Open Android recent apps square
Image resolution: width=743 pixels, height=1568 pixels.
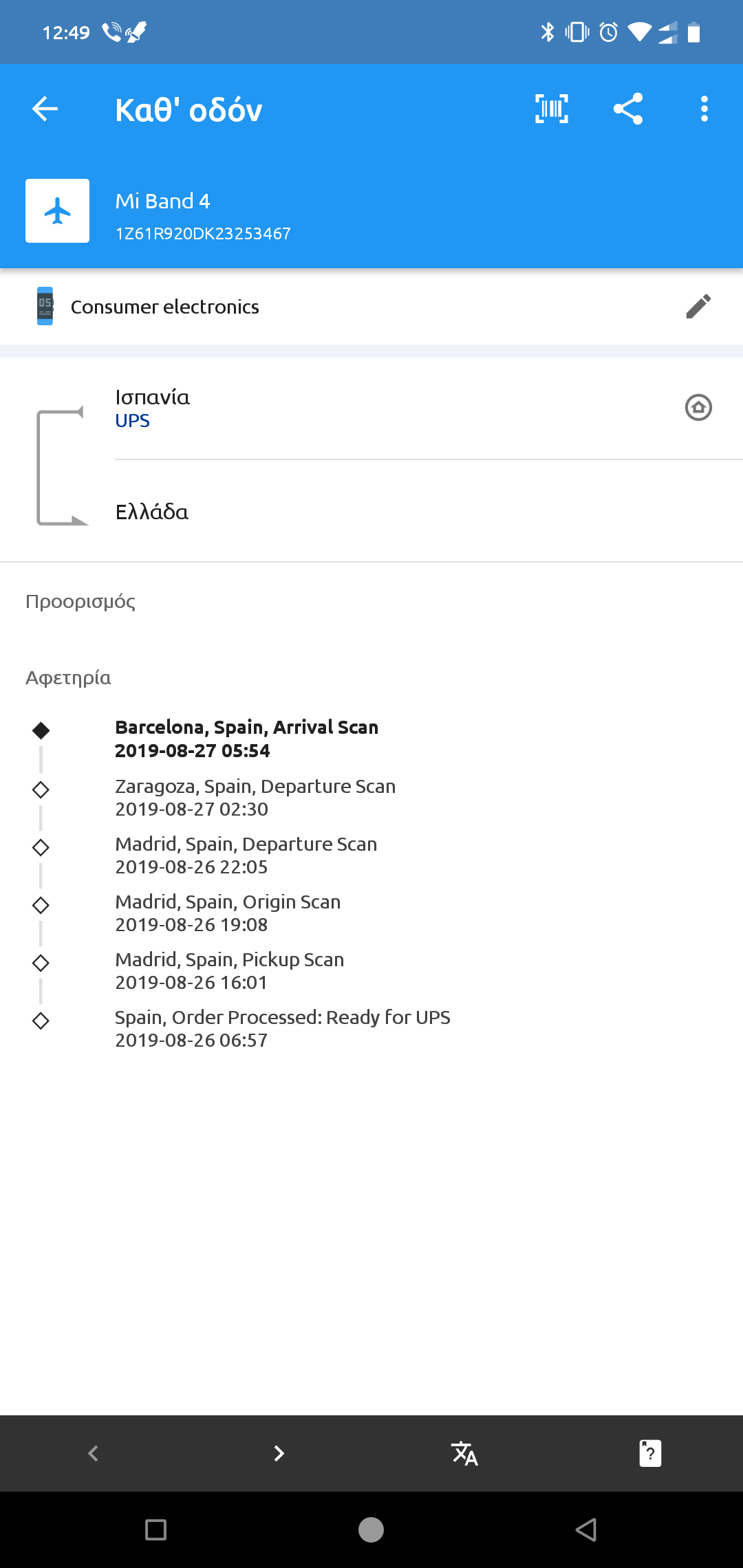coord(156,1530)
